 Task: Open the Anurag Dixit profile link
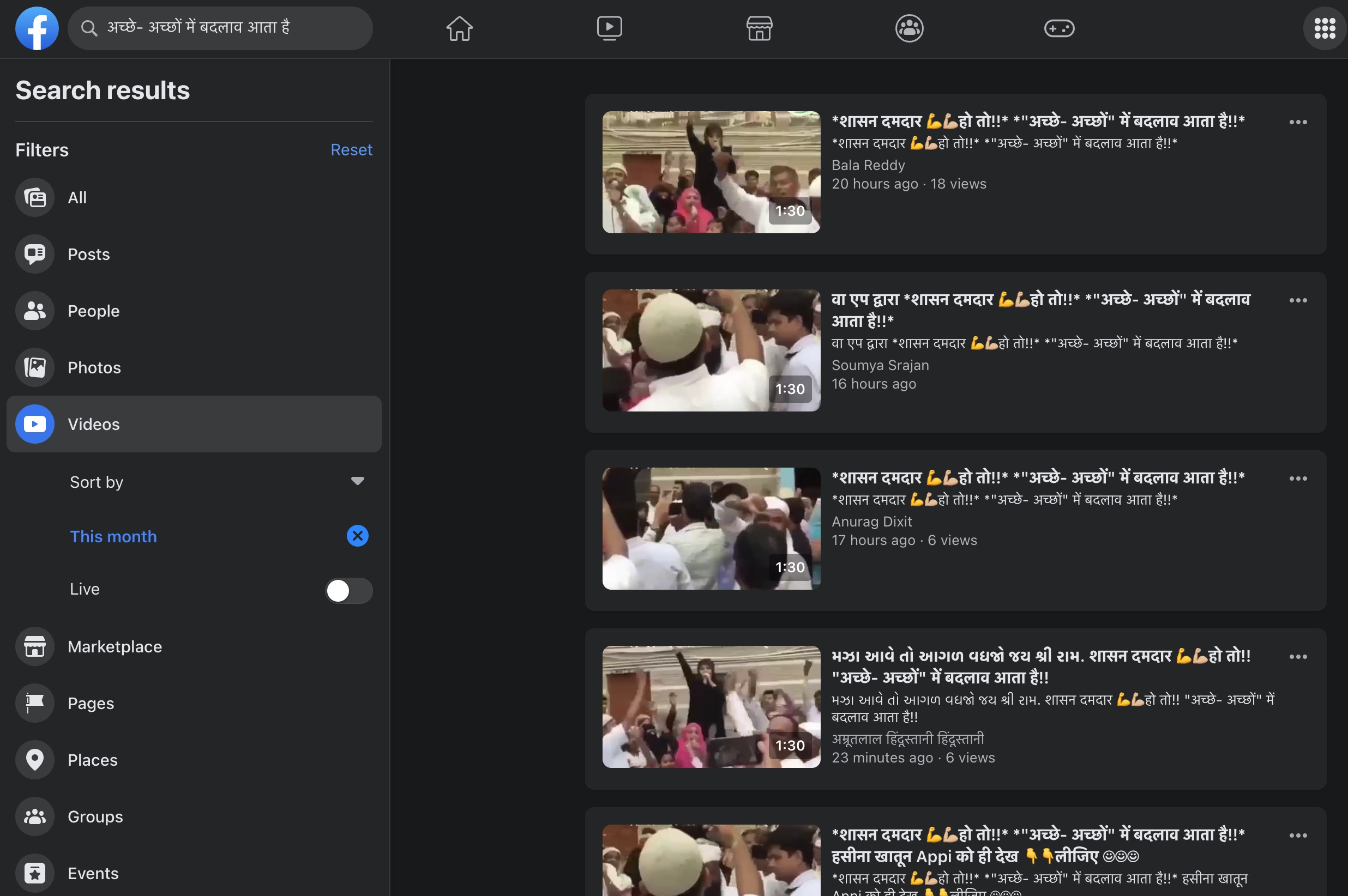pos(871,522)
